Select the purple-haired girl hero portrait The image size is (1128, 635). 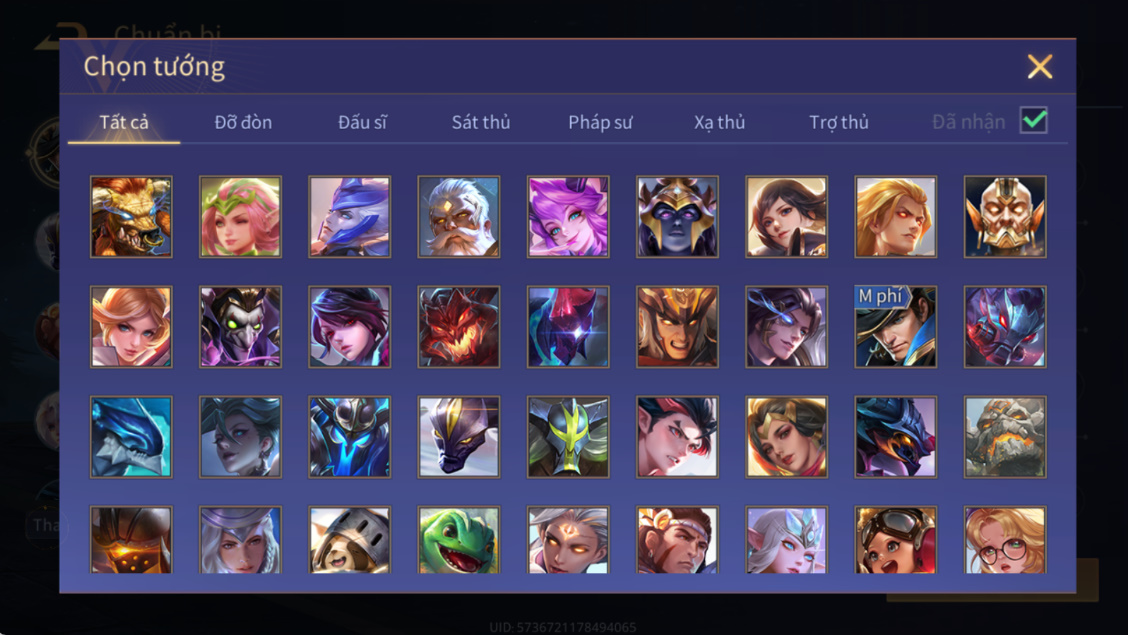568,216
